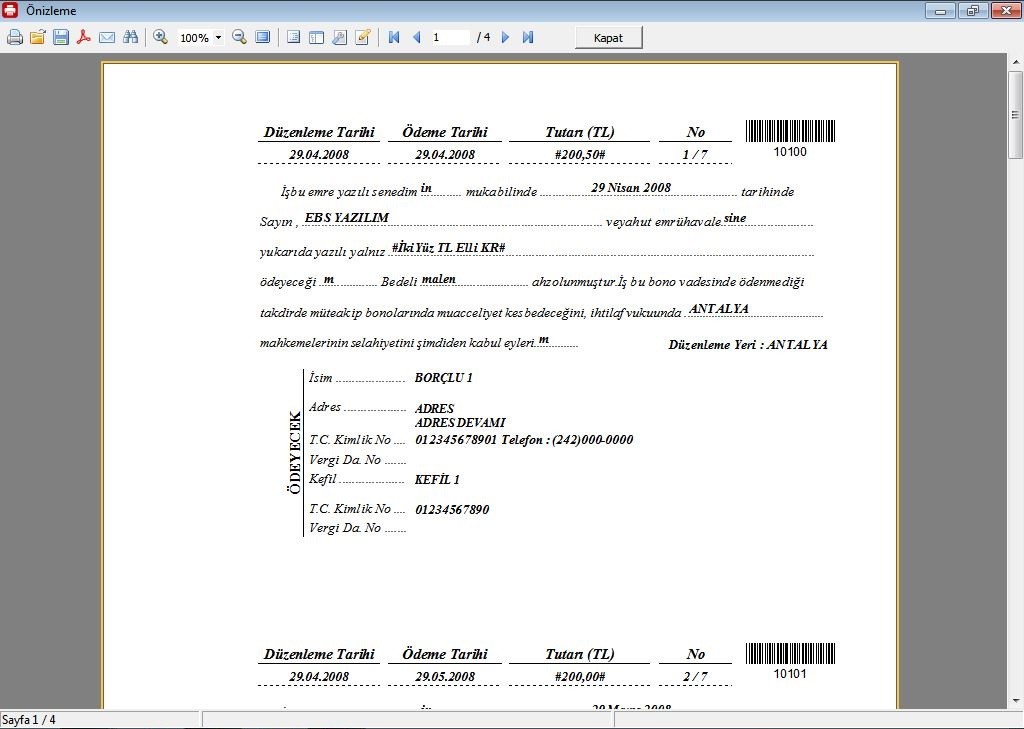Open the 100% zoom level dropdown
The image size is (1024, 729).
pos(218,38)
